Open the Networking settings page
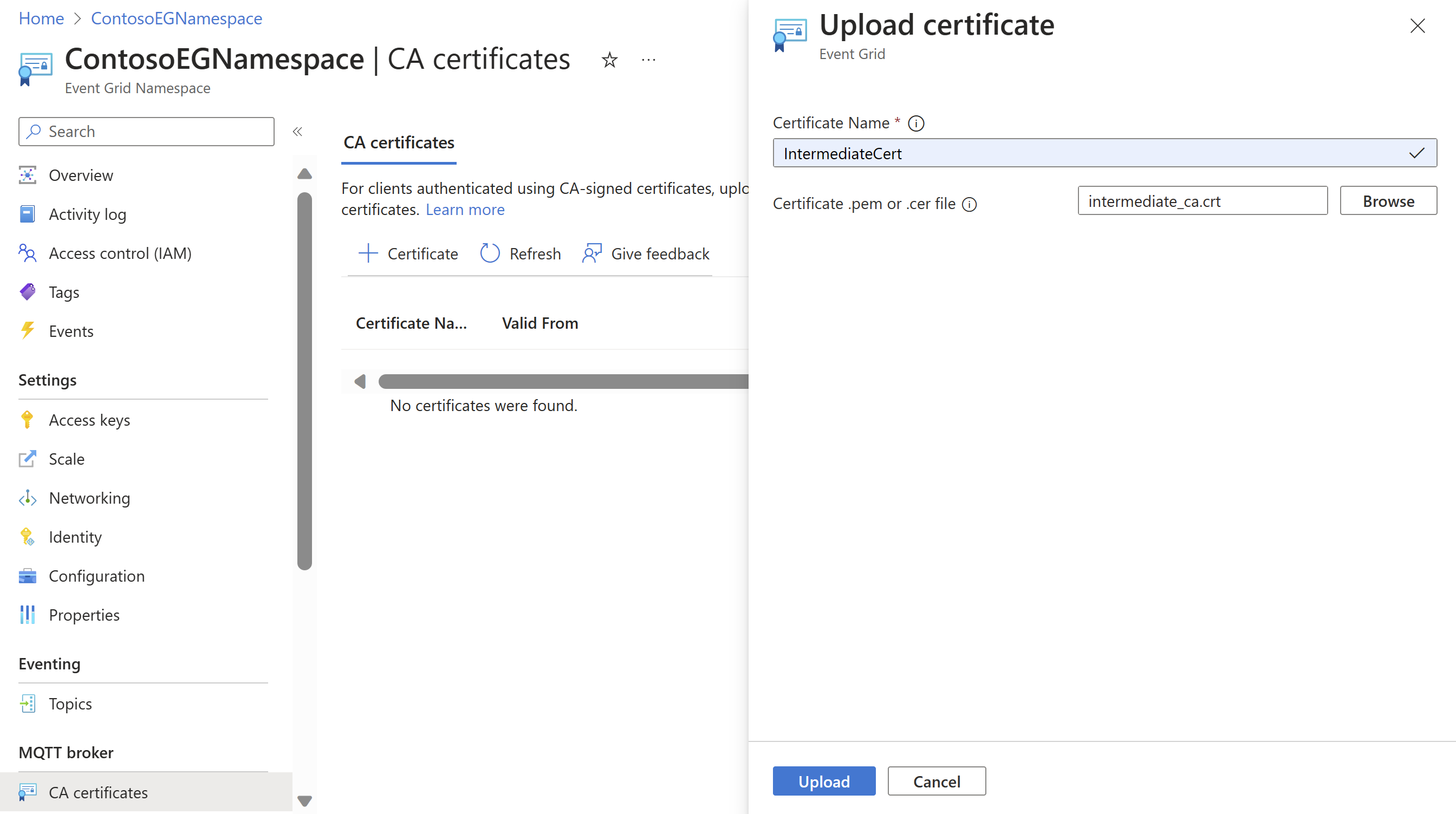The image size is (1456, 814). (89, 498)
